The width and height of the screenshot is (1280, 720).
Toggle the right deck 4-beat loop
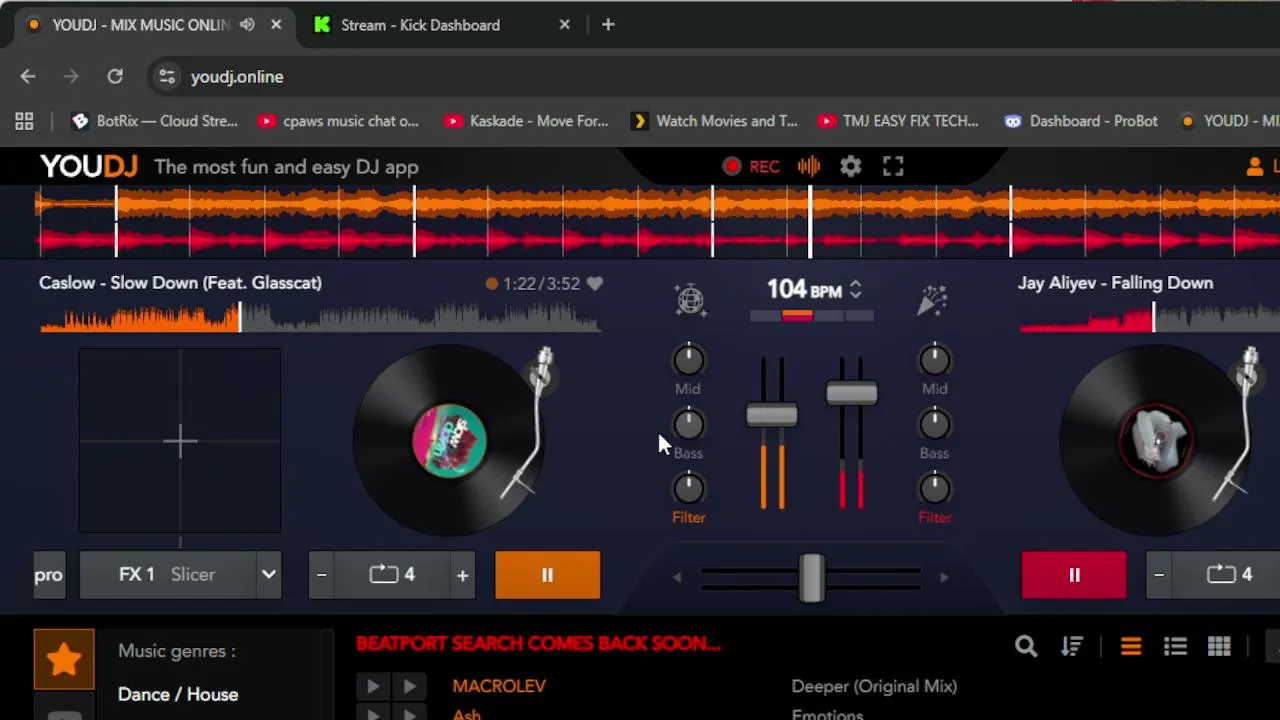click(1229, 575)
